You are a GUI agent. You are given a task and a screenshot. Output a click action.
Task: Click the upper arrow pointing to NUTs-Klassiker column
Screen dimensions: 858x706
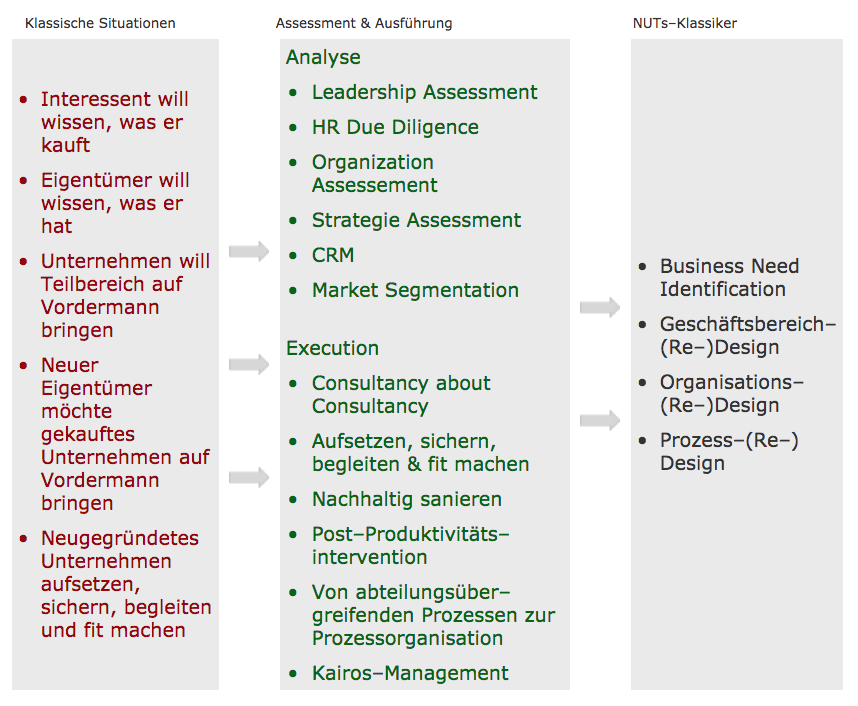[600, 307]
